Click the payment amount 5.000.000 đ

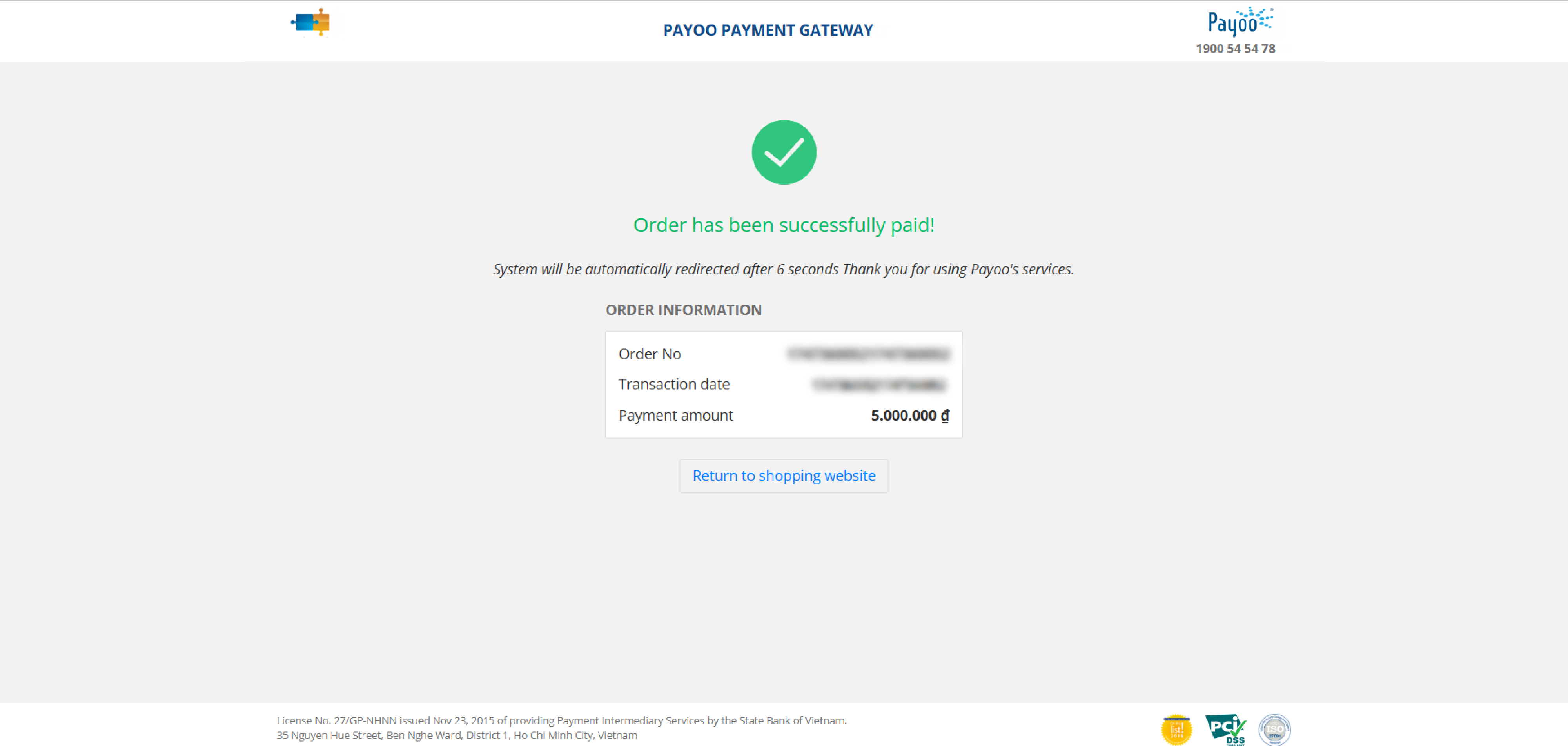point(910,415)
